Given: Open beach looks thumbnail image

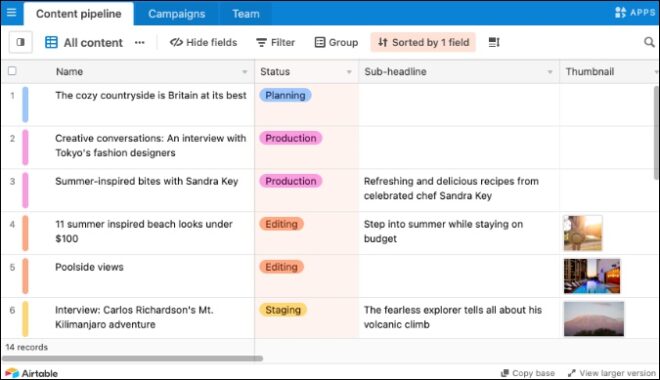Looking at the screenshot, I should pos(583,233).
